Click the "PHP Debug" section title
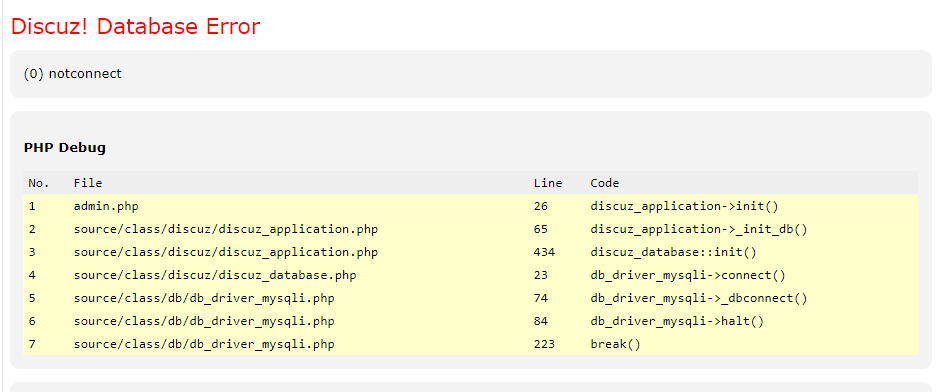 pyautogui.click(x=65, y=147)
